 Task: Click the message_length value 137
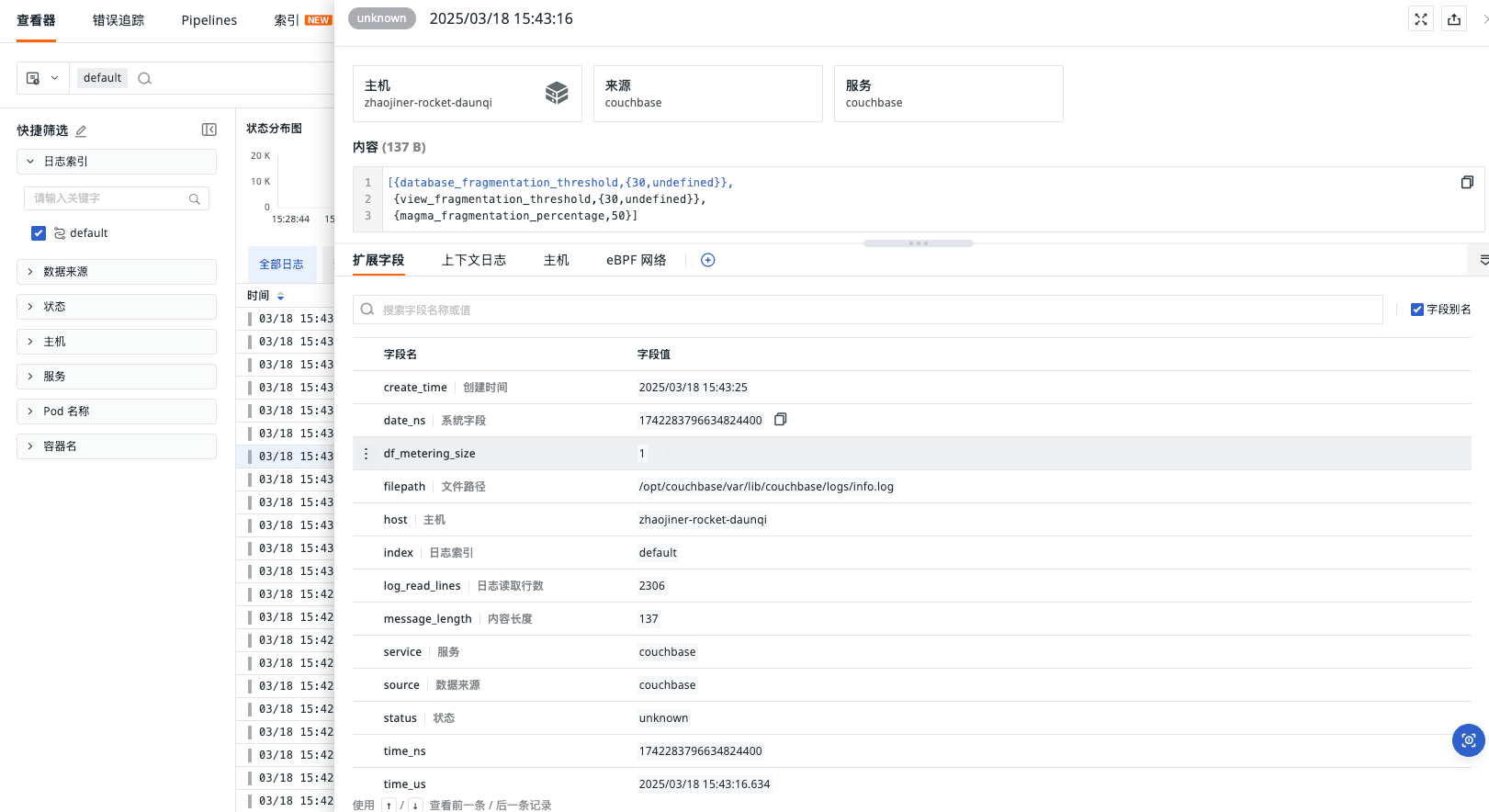pyautogui.click(x=649, y=619)
